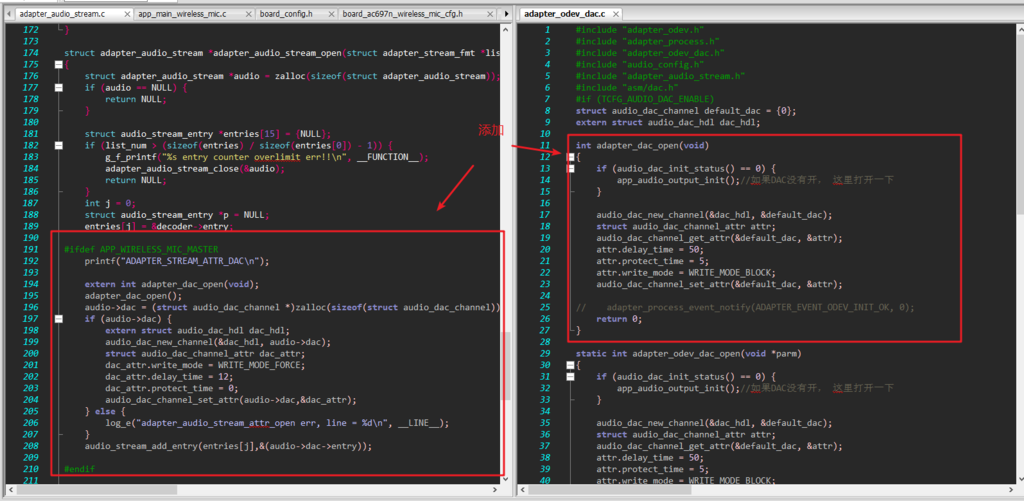Click 'dac_attr.protect_time = 0;' line
The image size is (1024, 501).
(x=171, y=389)
